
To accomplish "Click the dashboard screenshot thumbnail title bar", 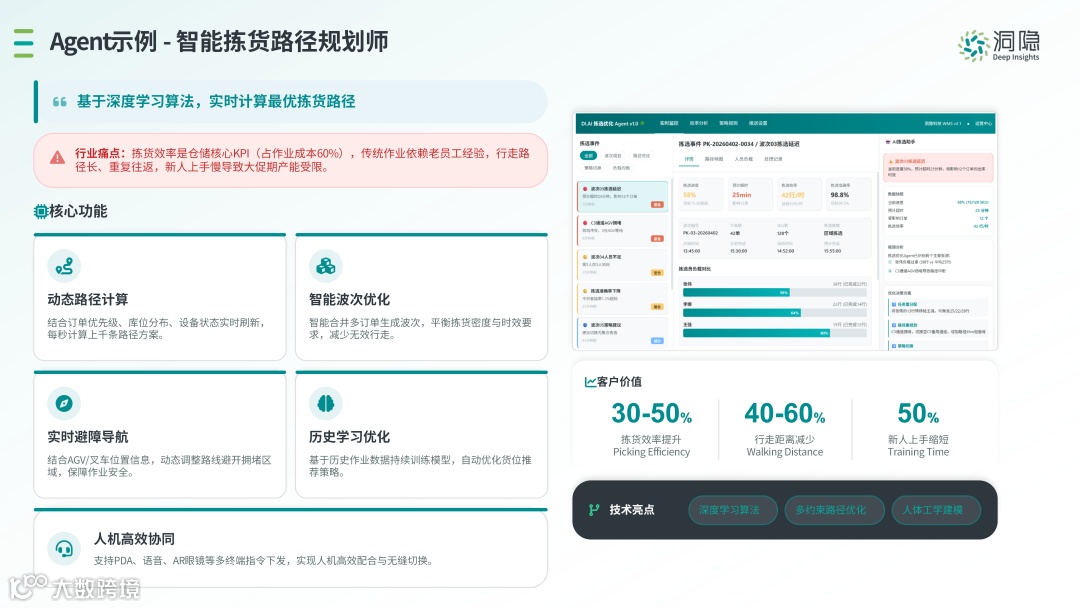I will (x=785, y=123).
